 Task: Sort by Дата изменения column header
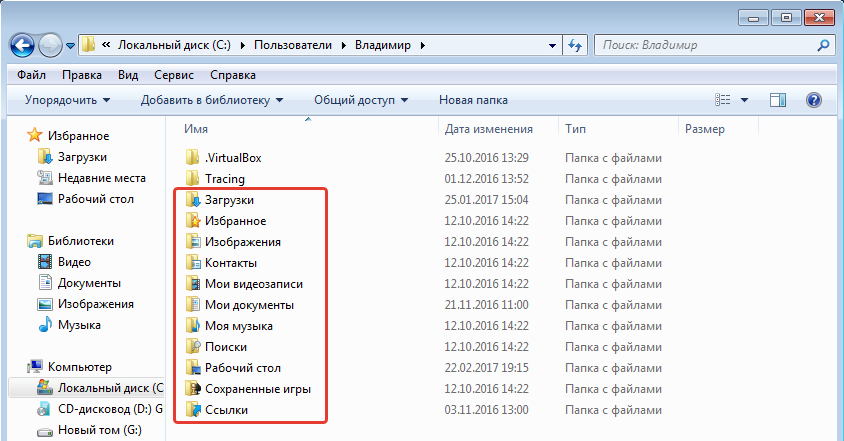(488, 129)
